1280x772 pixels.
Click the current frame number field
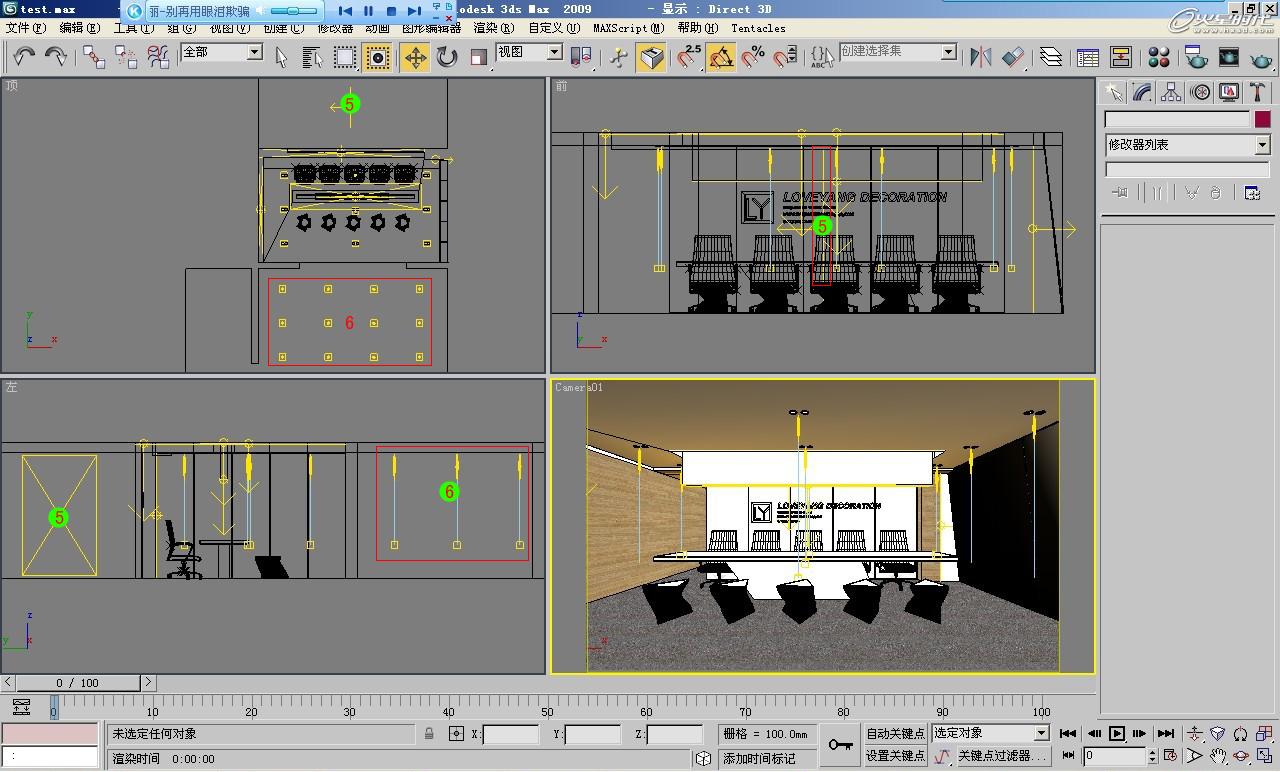1114,756
